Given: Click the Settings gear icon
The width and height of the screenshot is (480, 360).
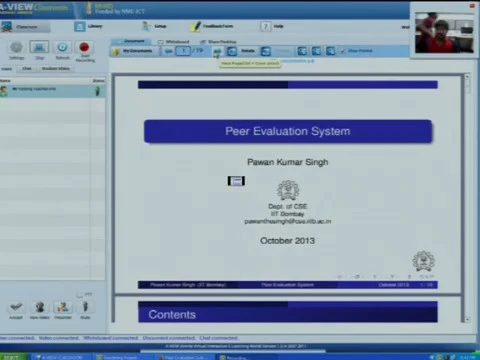Looking at the screenshot, I should click(16, 47).
